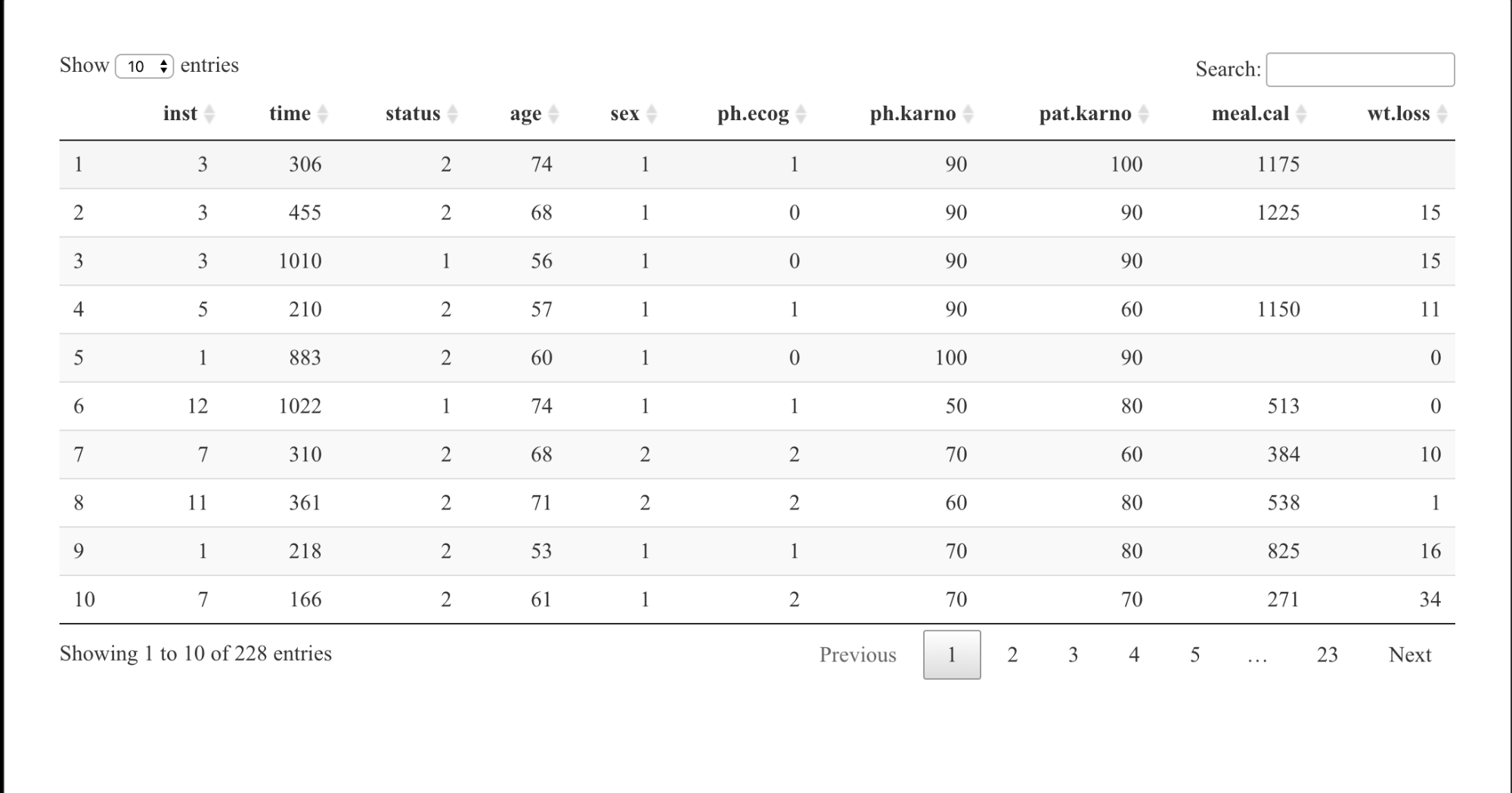Click the Previous pagination link

(x=858, y=655)
